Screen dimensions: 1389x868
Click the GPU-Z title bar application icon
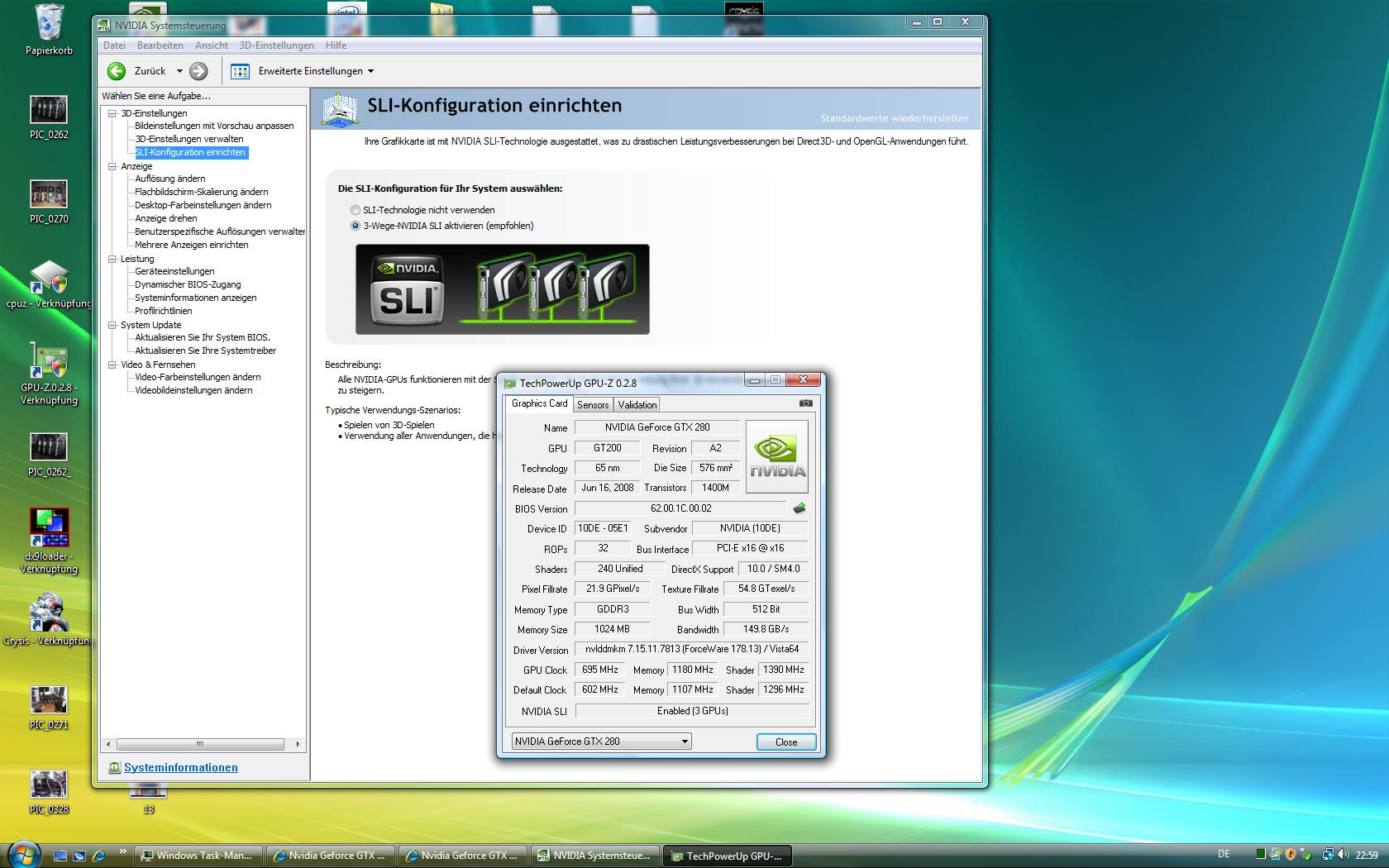pos(510,384)
